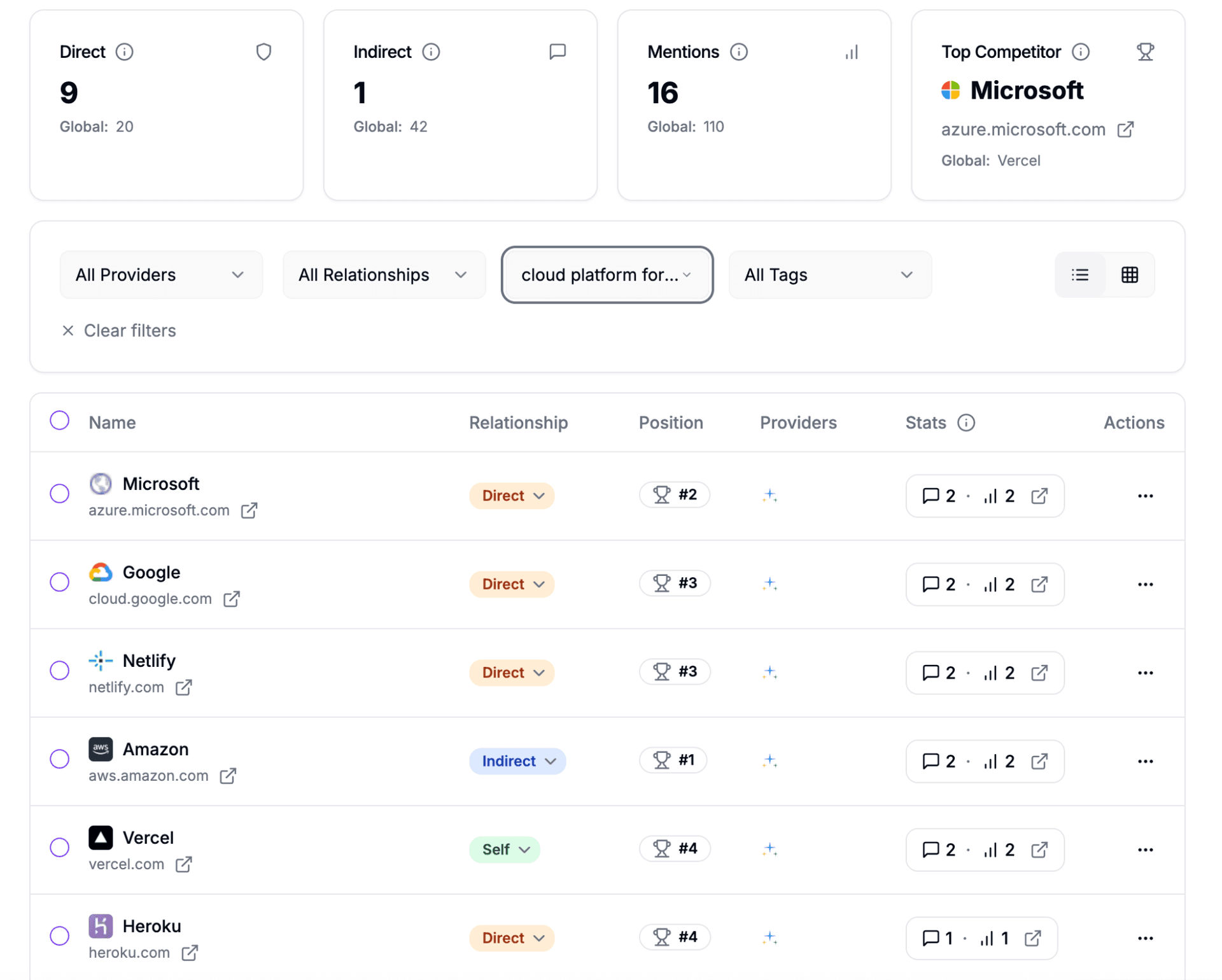Viewport: 1222px width, 980px height.
Task: Open the stats details for Heroku
Action: 981,938
